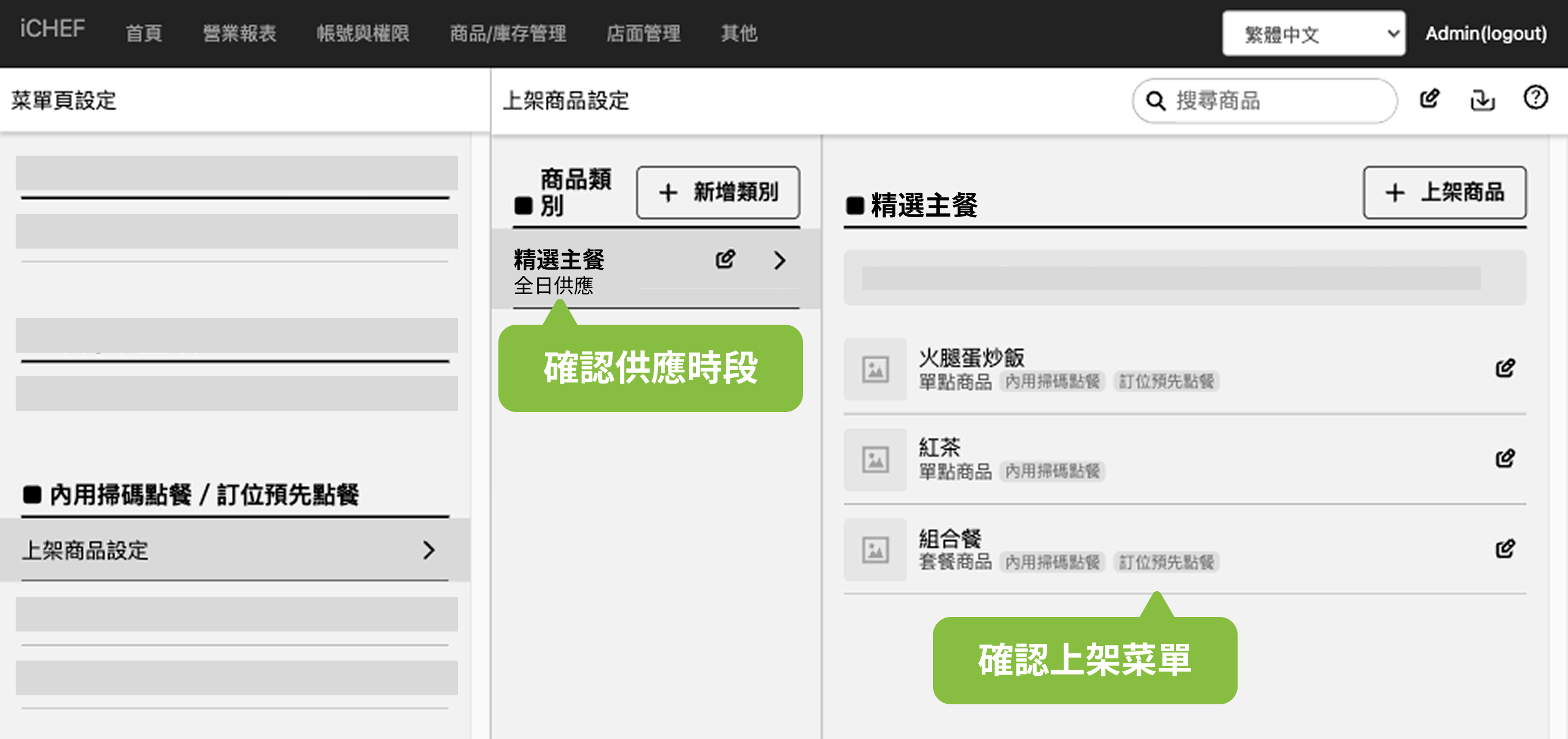
Task: Click the 組合餐 image placeholder
Action: [x=875, y=550]
